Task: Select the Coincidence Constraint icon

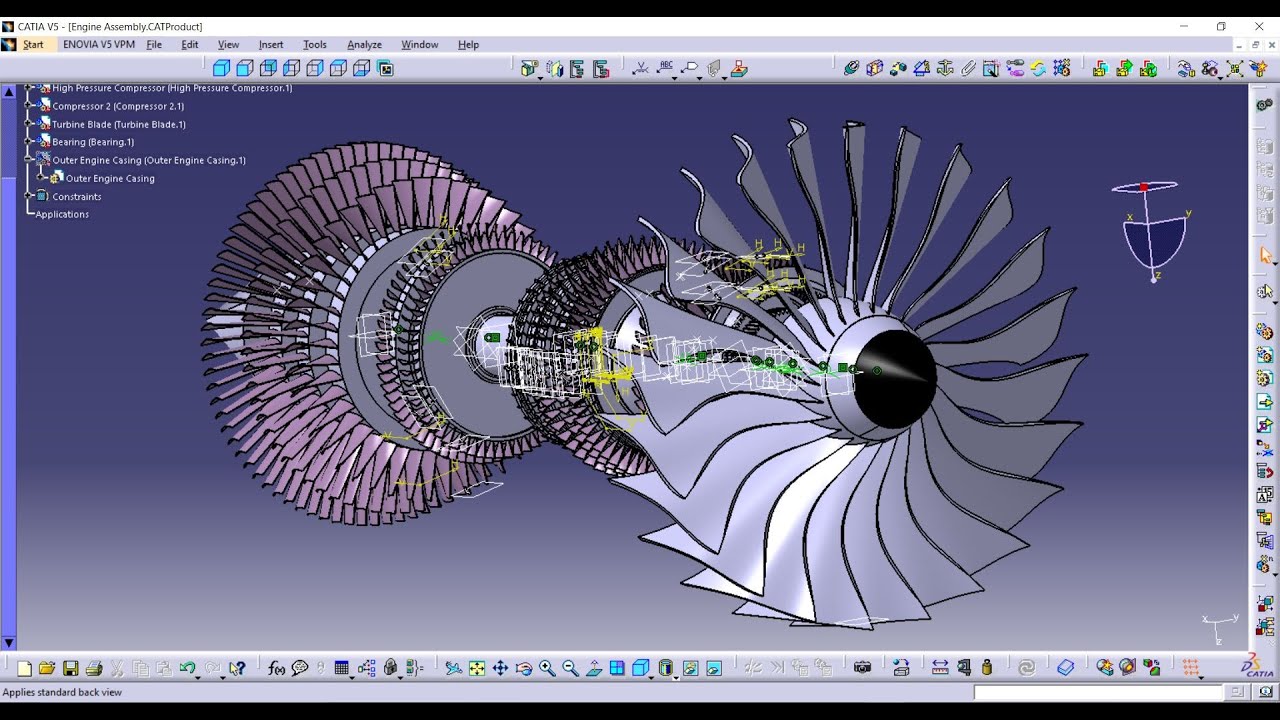Action: tap(851, 68)
